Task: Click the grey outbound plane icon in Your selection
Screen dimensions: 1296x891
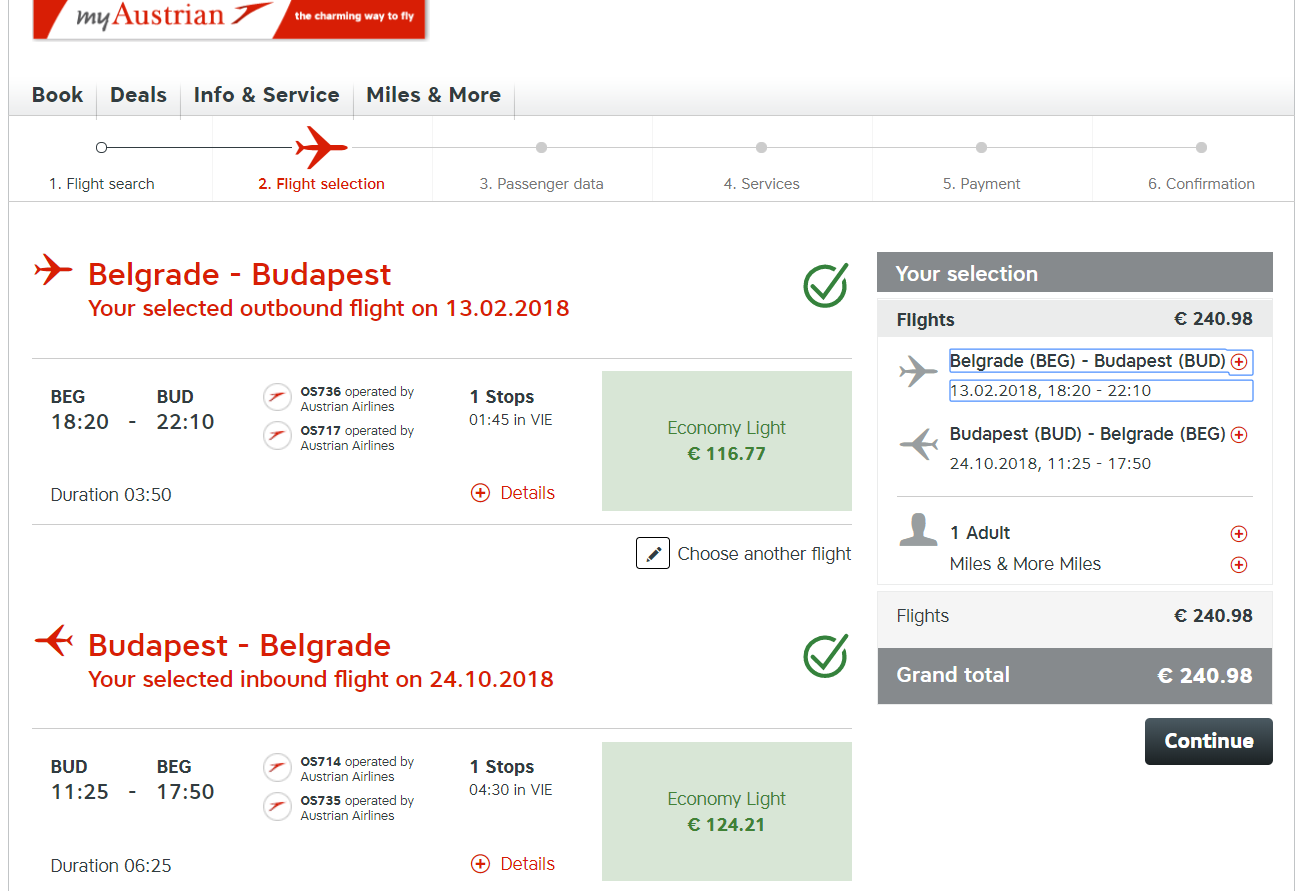Action: point(918,372)
